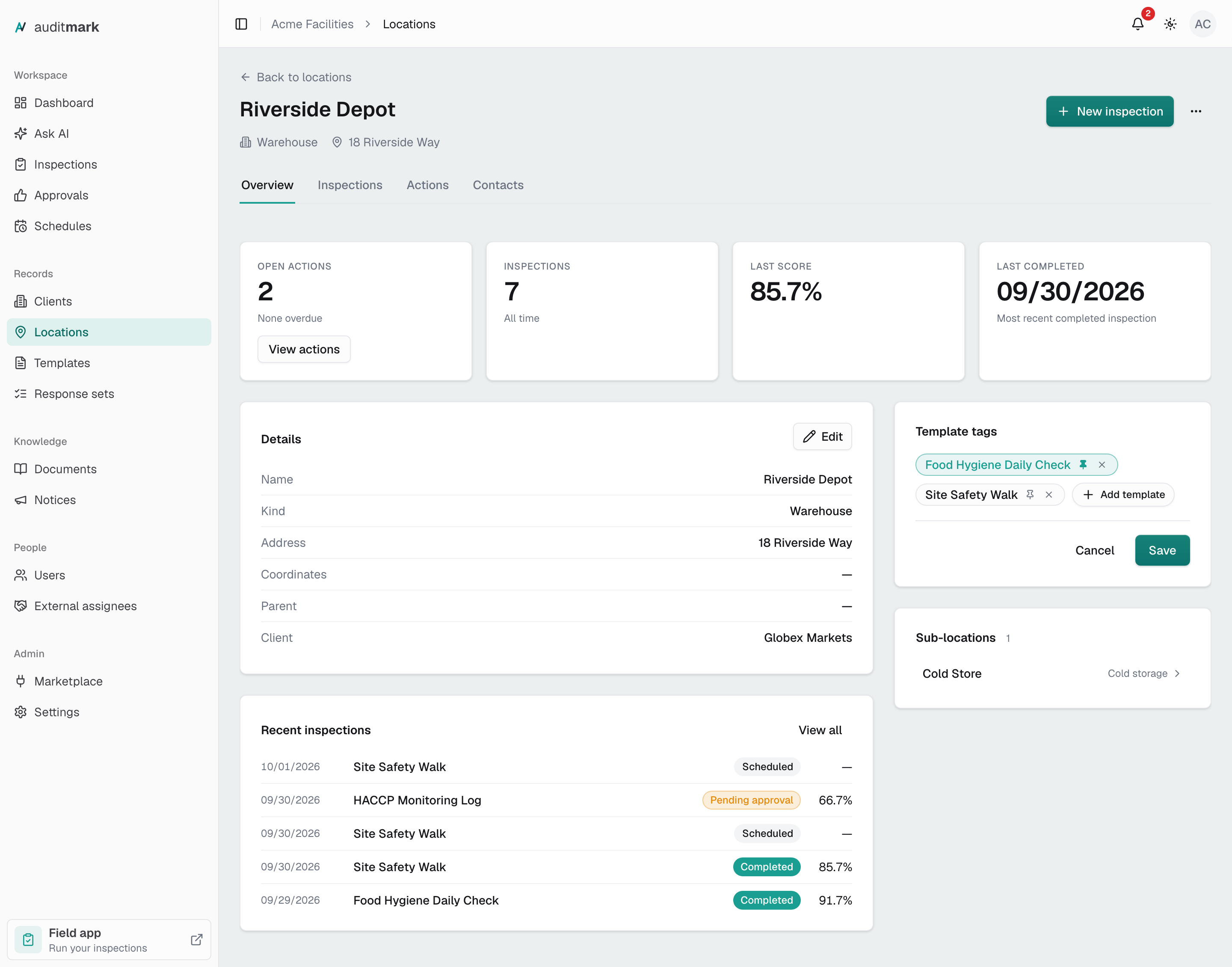1232x967 pixels.
Task: Open Response sets in sidebar
Action: pos(109,394)
